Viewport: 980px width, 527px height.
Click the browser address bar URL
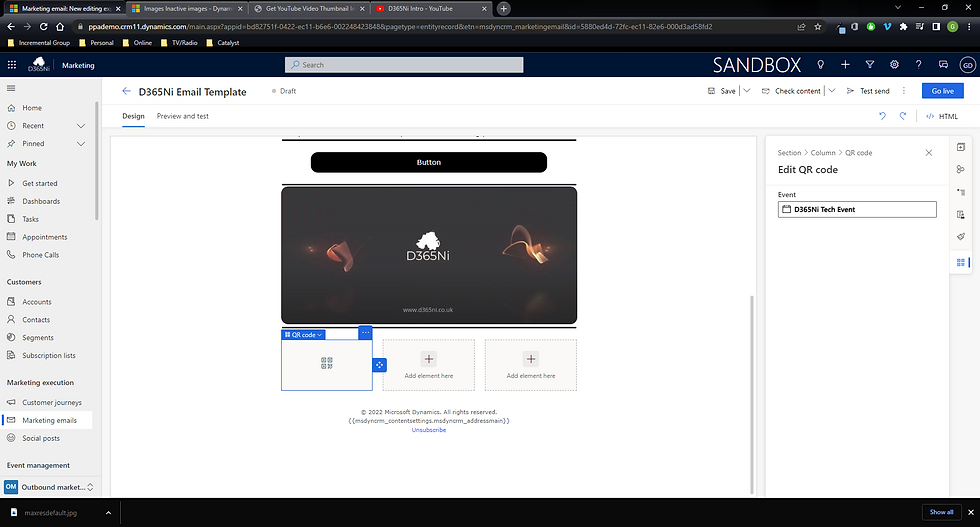(400, 27)
